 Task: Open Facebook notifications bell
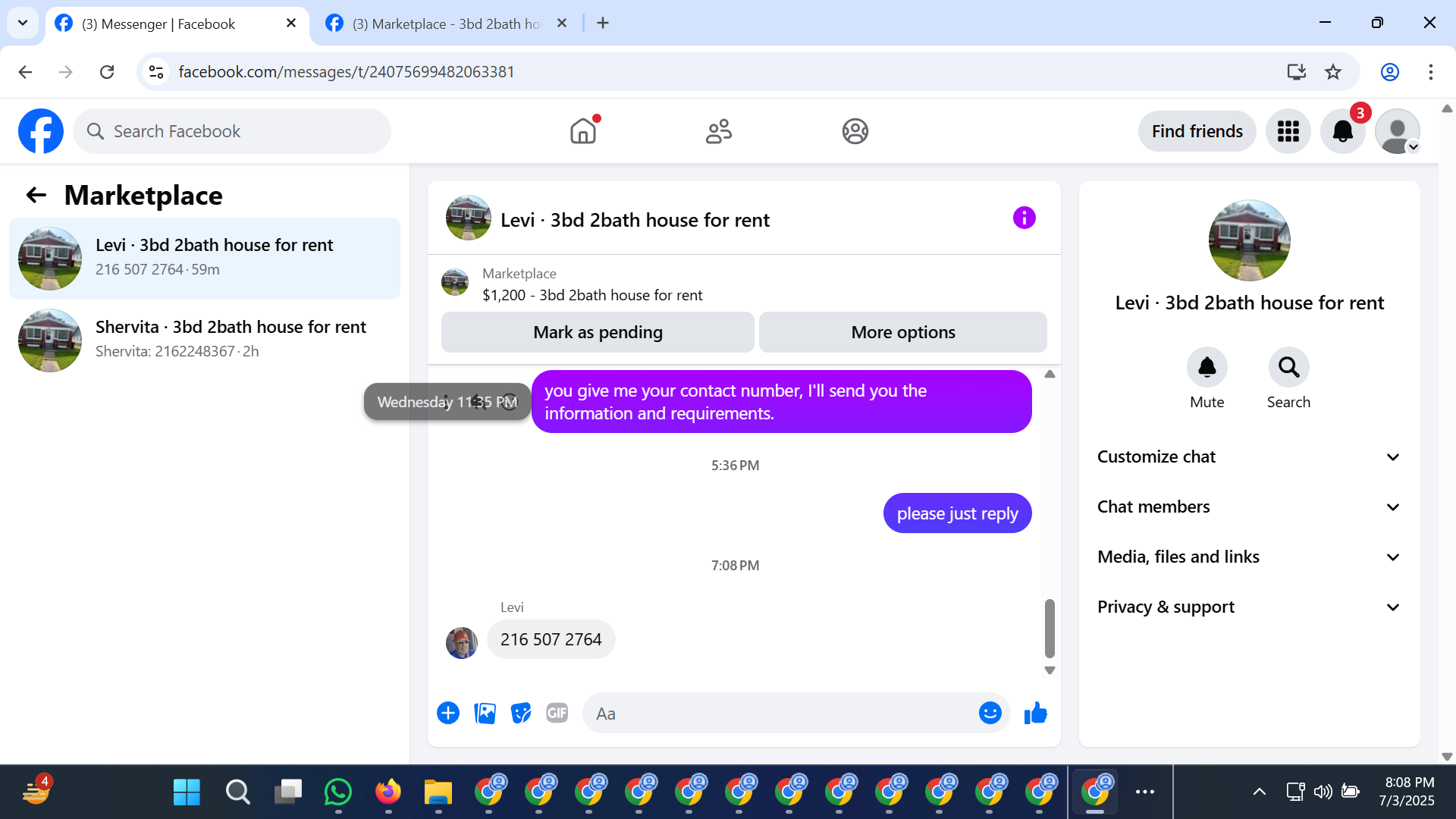coord(1342,131)
